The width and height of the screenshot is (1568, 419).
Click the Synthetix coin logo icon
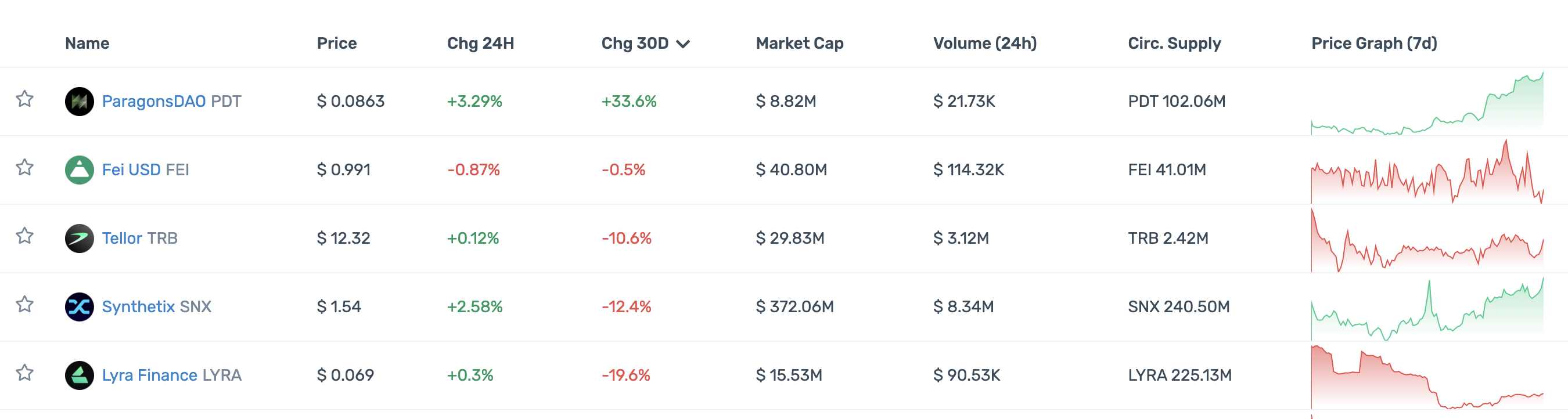coord(79,306)
